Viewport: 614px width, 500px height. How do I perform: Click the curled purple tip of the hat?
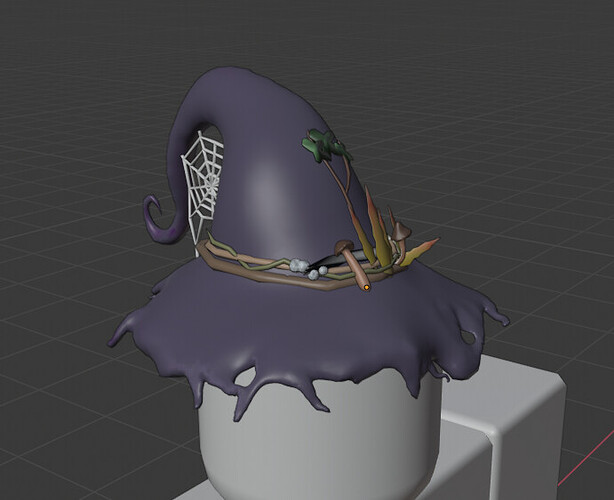pyautogui.click(x=163, y=219)
